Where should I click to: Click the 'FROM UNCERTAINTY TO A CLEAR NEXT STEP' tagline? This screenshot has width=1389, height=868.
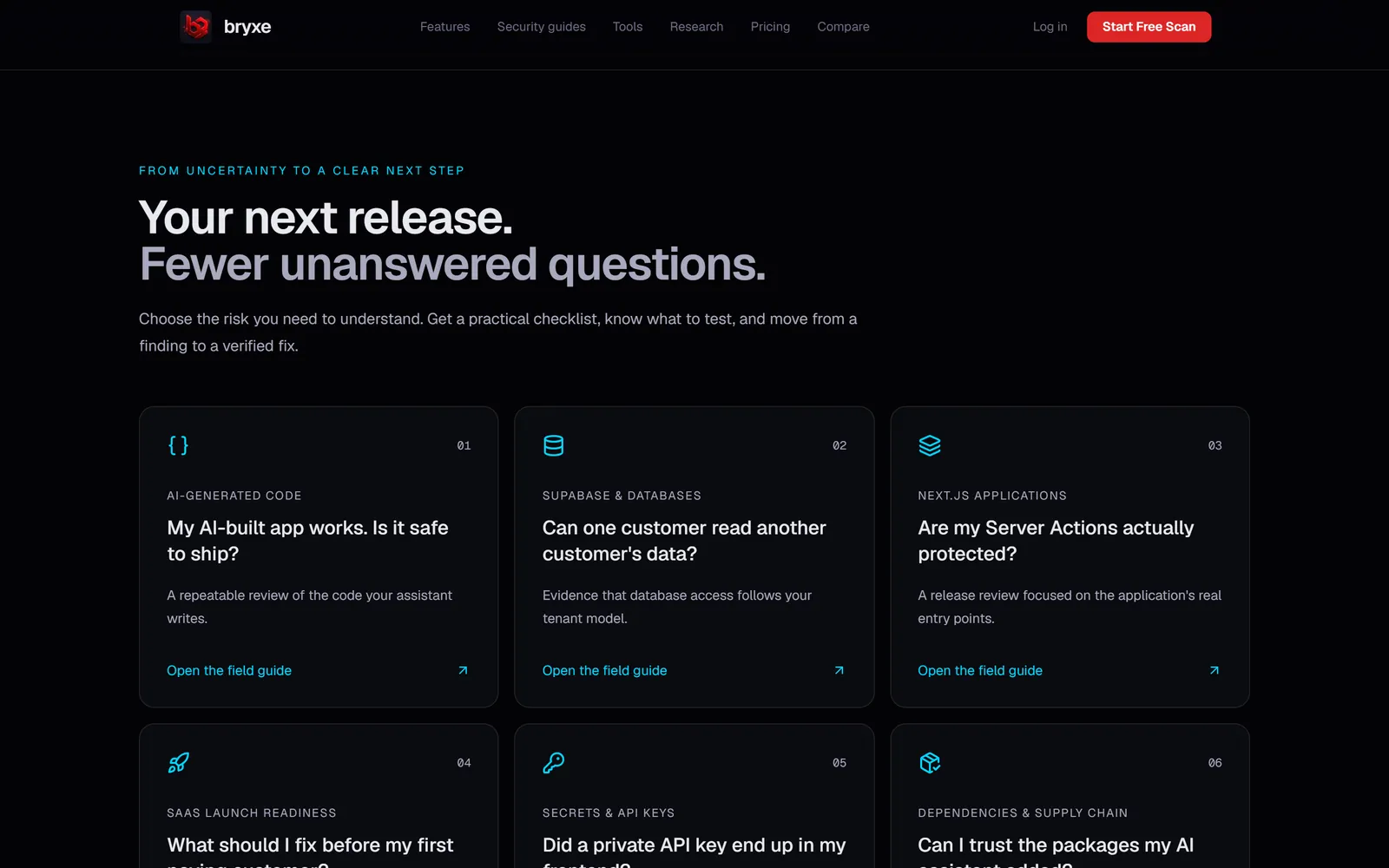tap(301, 171)
